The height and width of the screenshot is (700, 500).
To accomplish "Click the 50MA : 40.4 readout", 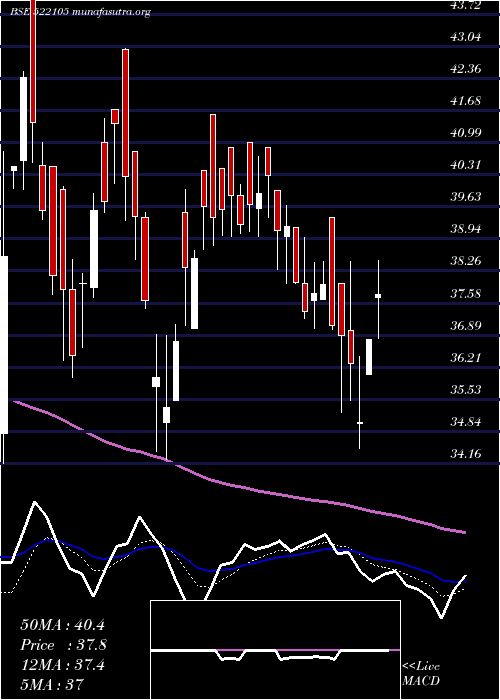I will [x=62, y=625].
